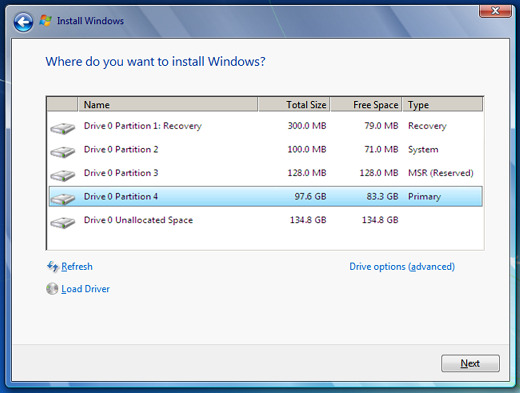Proceed with the Next button
The image size is (520, 393).
point(470,363)
